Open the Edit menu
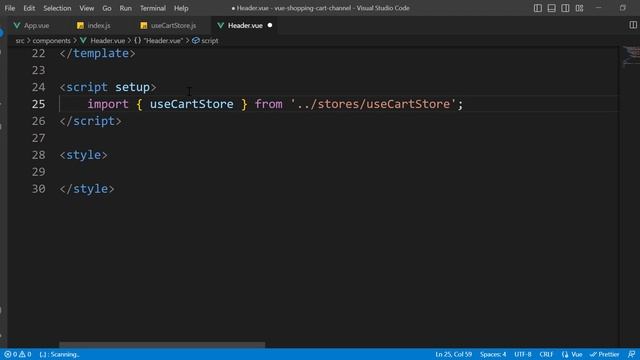 click(29, 8)
